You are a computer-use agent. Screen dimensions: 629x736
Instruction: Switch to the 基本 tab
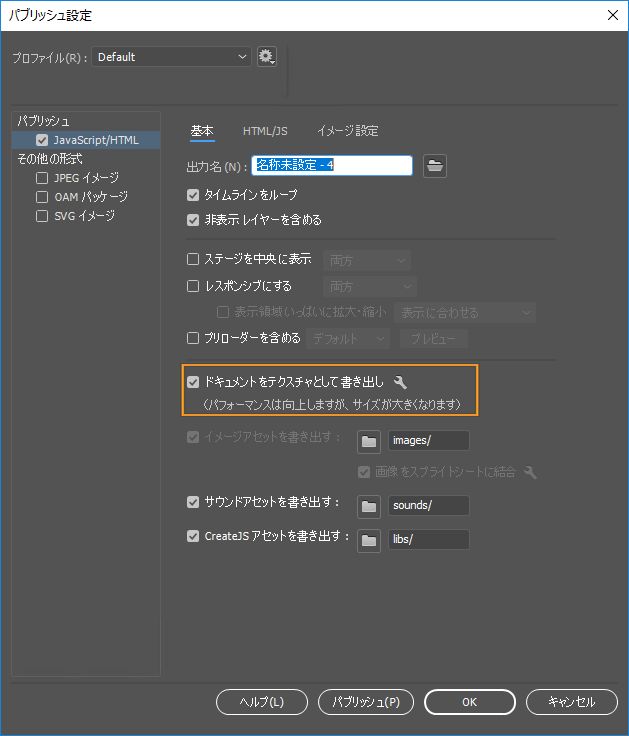(202, 131)
